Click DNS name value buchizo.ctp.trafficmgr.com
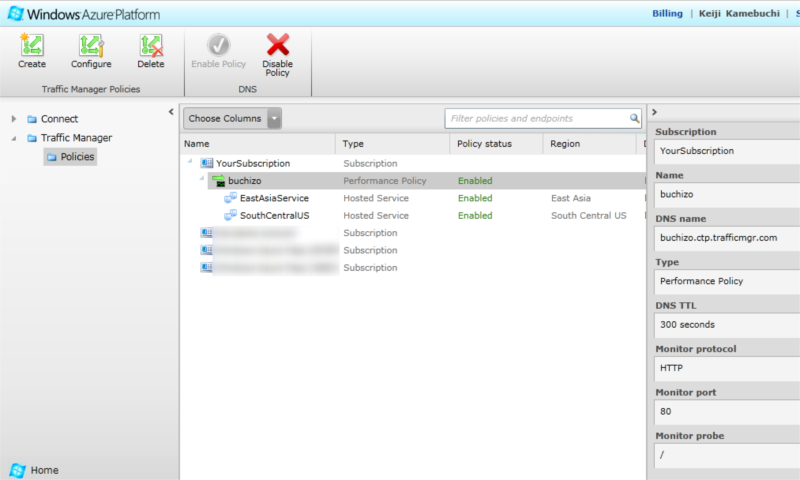 pyautogui.click(x=727, y=238)
